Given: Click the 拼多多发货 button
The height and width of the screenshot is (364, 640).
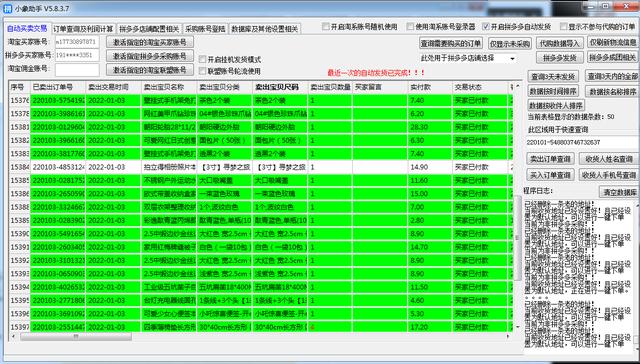Looking at the screenshot, I should (560, 58).
